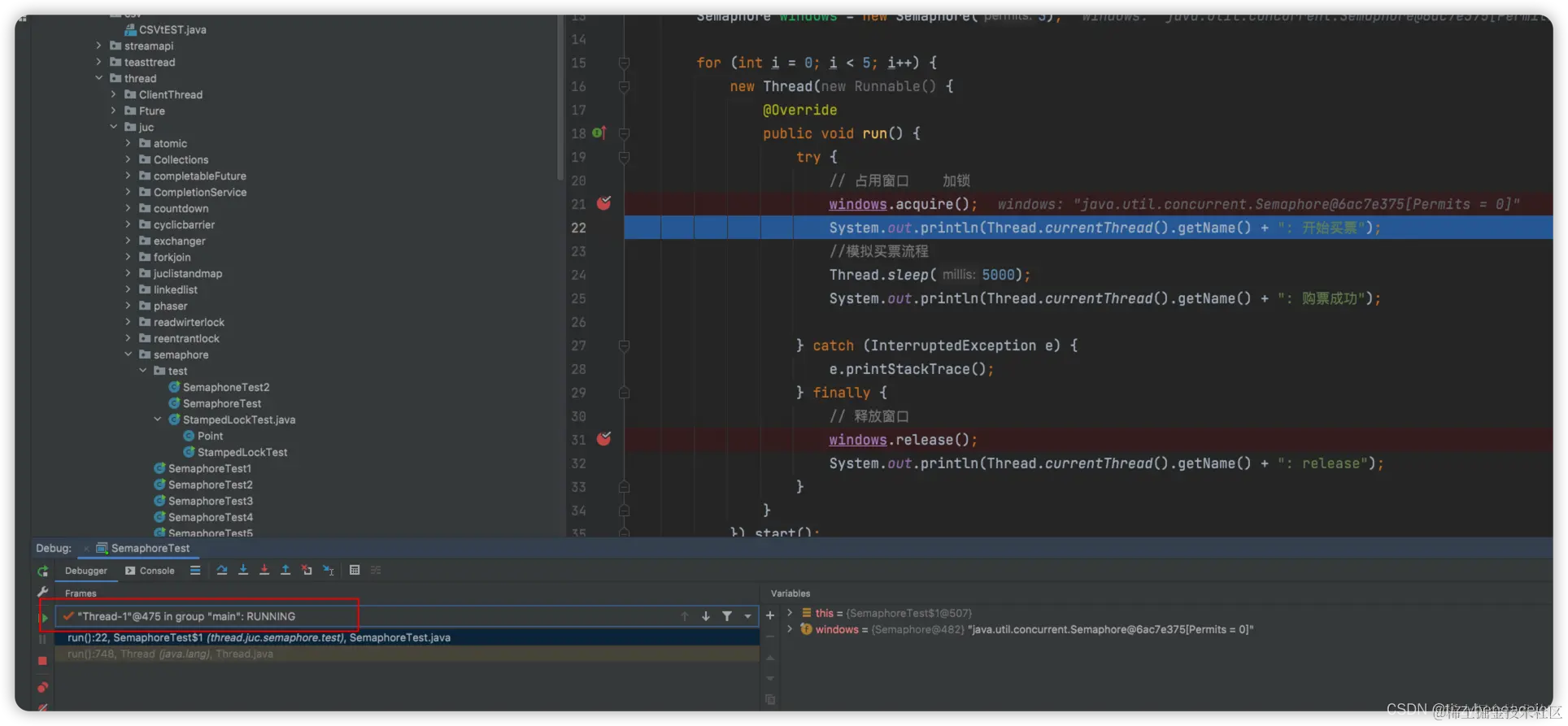The height and width of the screenshot is (726, 1568).
Task: Click the Trace Current Stream Chain icon
Action: (x=376, y=571)
